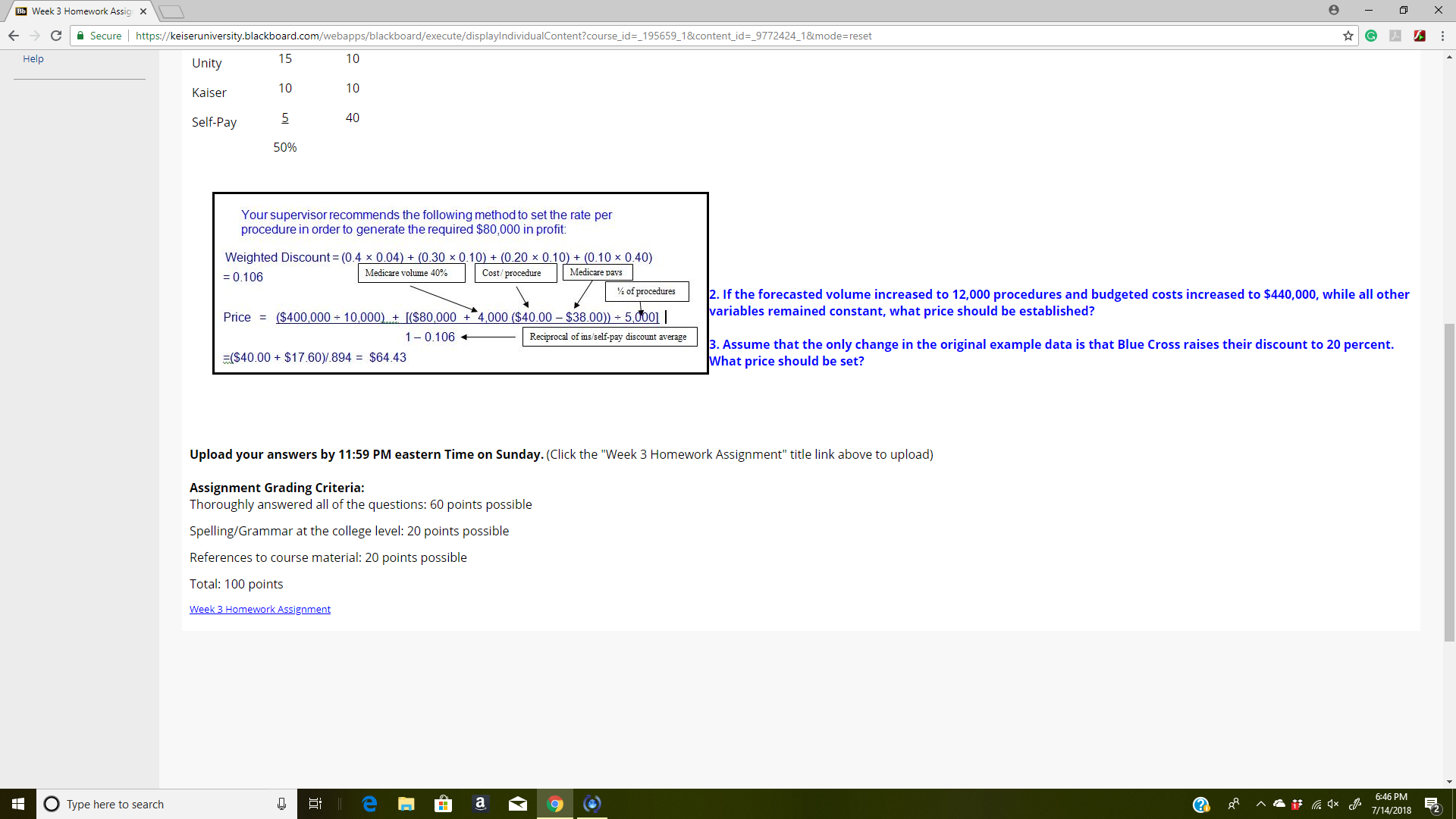Open the Chrome profile avatar icon

[x=1334, y=10]
